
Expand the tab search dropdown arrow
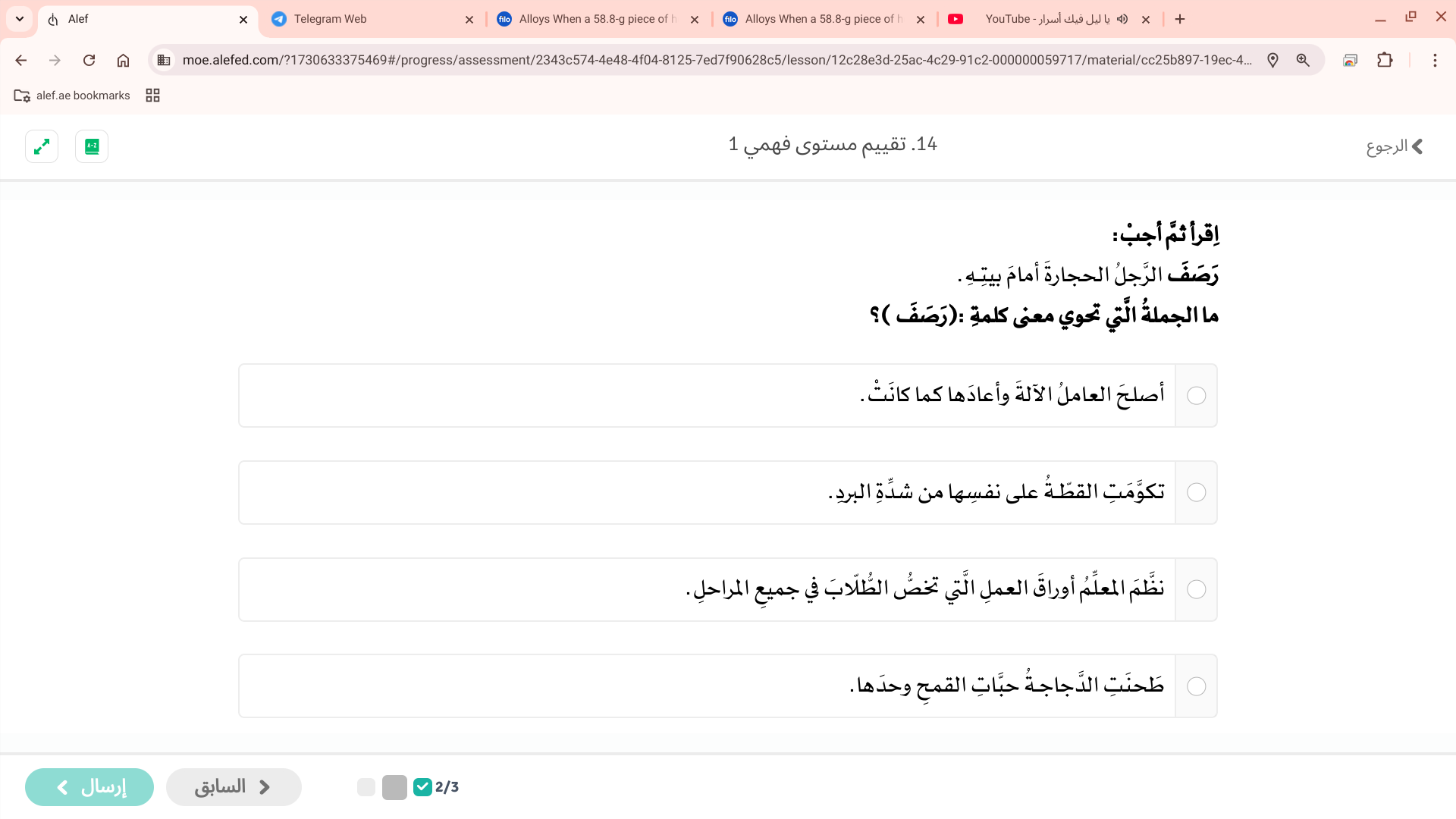pos(20,19)
